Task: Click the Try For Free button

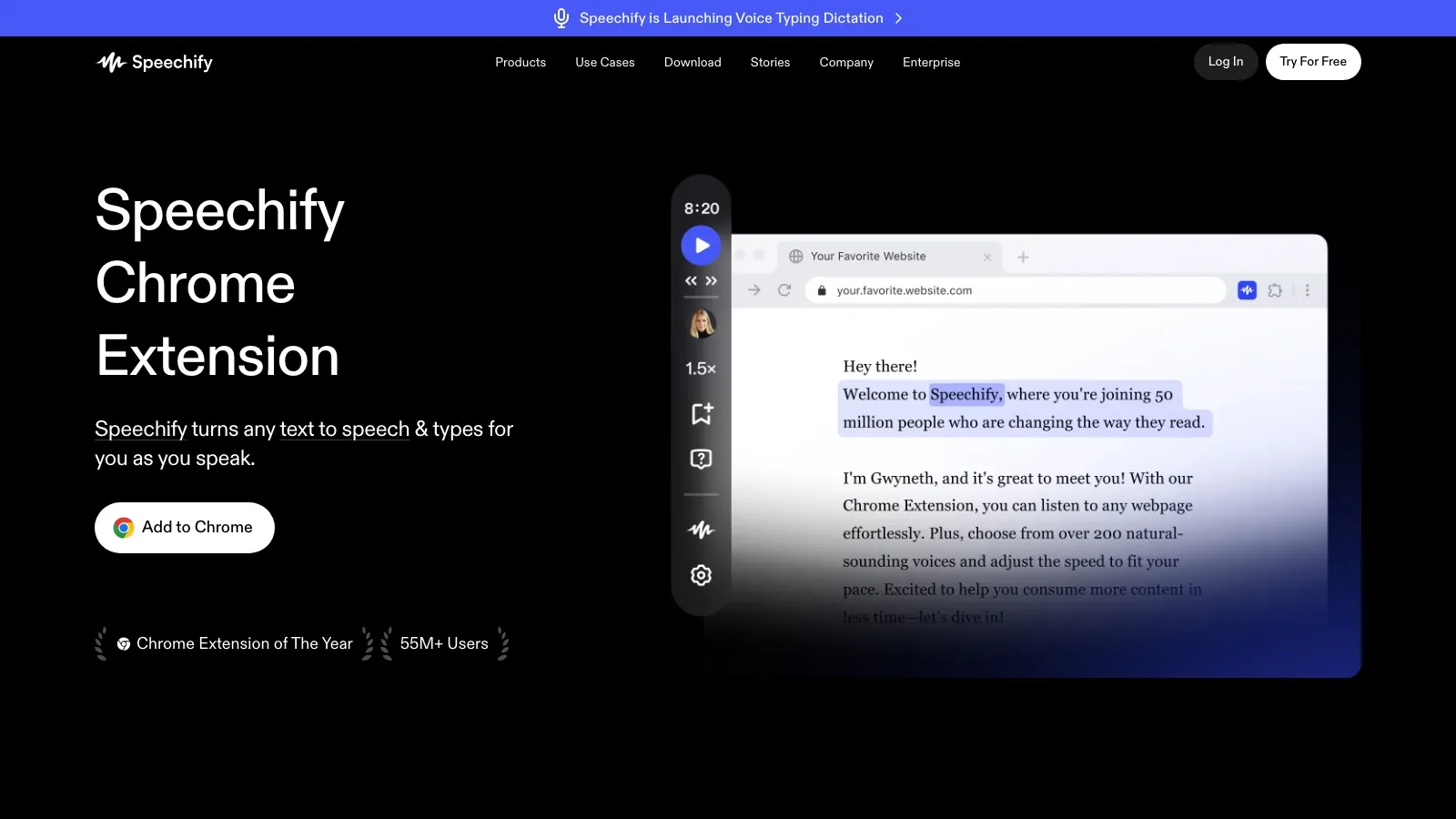Action: 1313,62
